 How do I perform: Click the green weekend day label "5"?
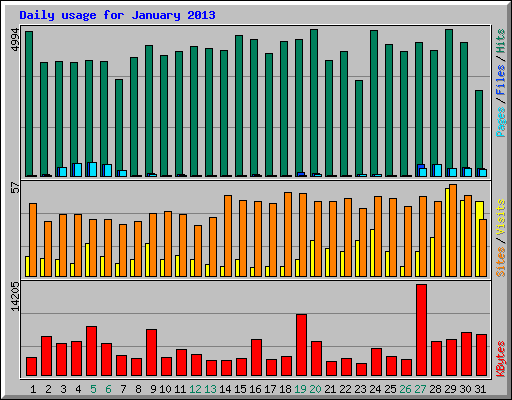tap(93, 389)
